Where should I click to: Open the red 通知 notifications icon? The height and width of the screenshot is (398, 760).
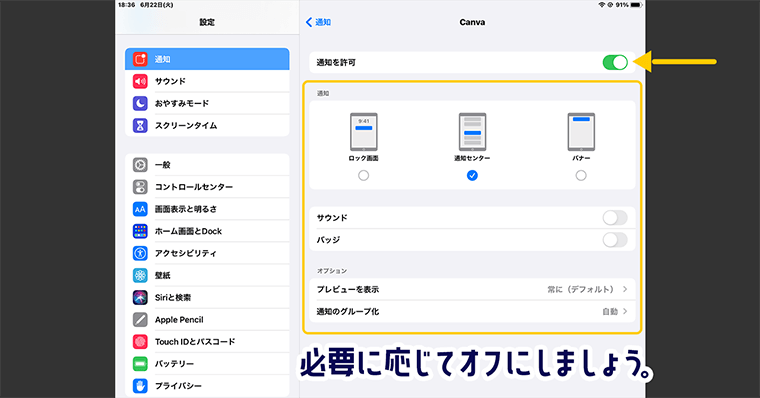coord(140,59)
